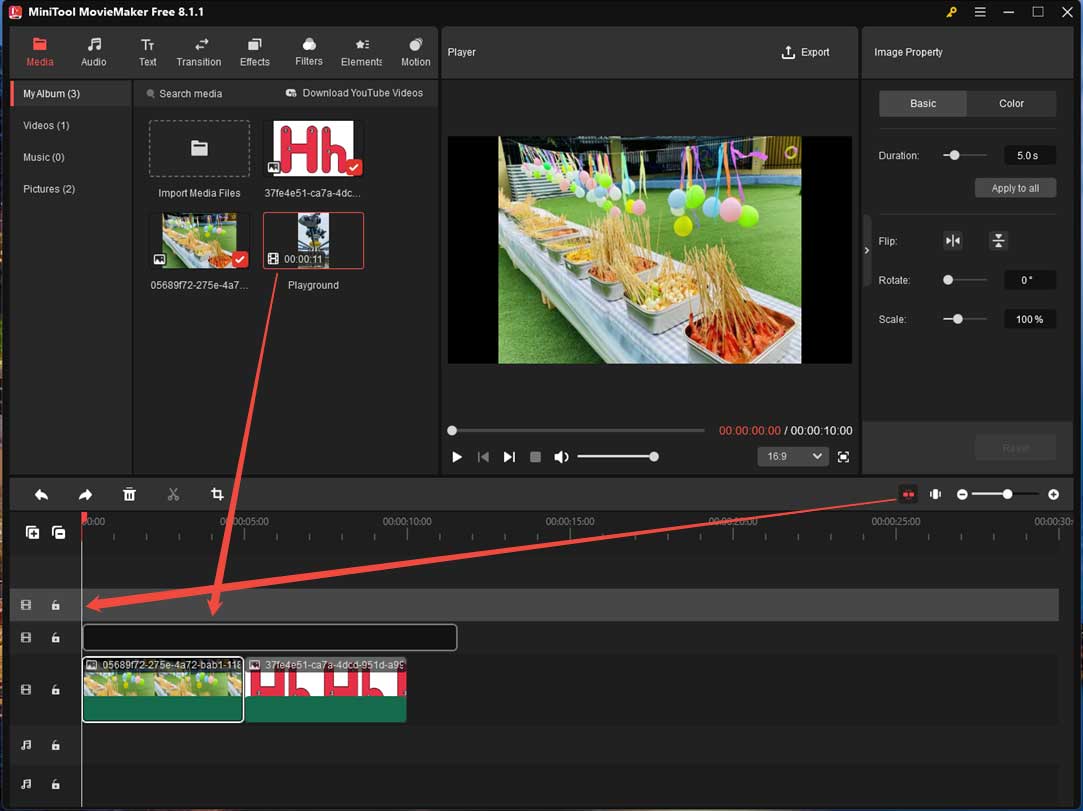Delete selection with the trash icon
1083x811 pixels.
(129, 494)
